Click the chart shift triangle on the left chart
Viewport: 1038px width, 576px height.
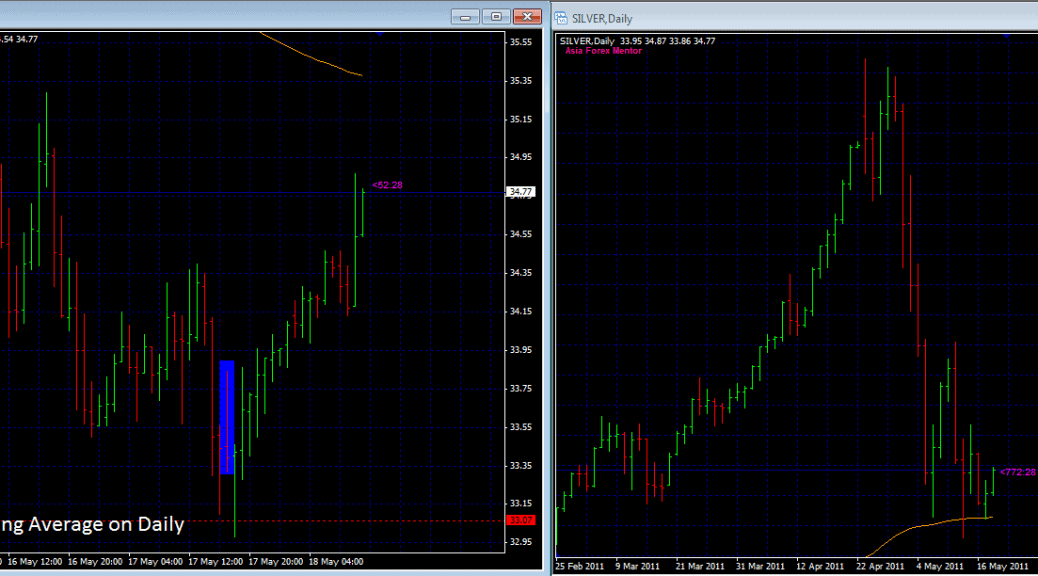379,34
